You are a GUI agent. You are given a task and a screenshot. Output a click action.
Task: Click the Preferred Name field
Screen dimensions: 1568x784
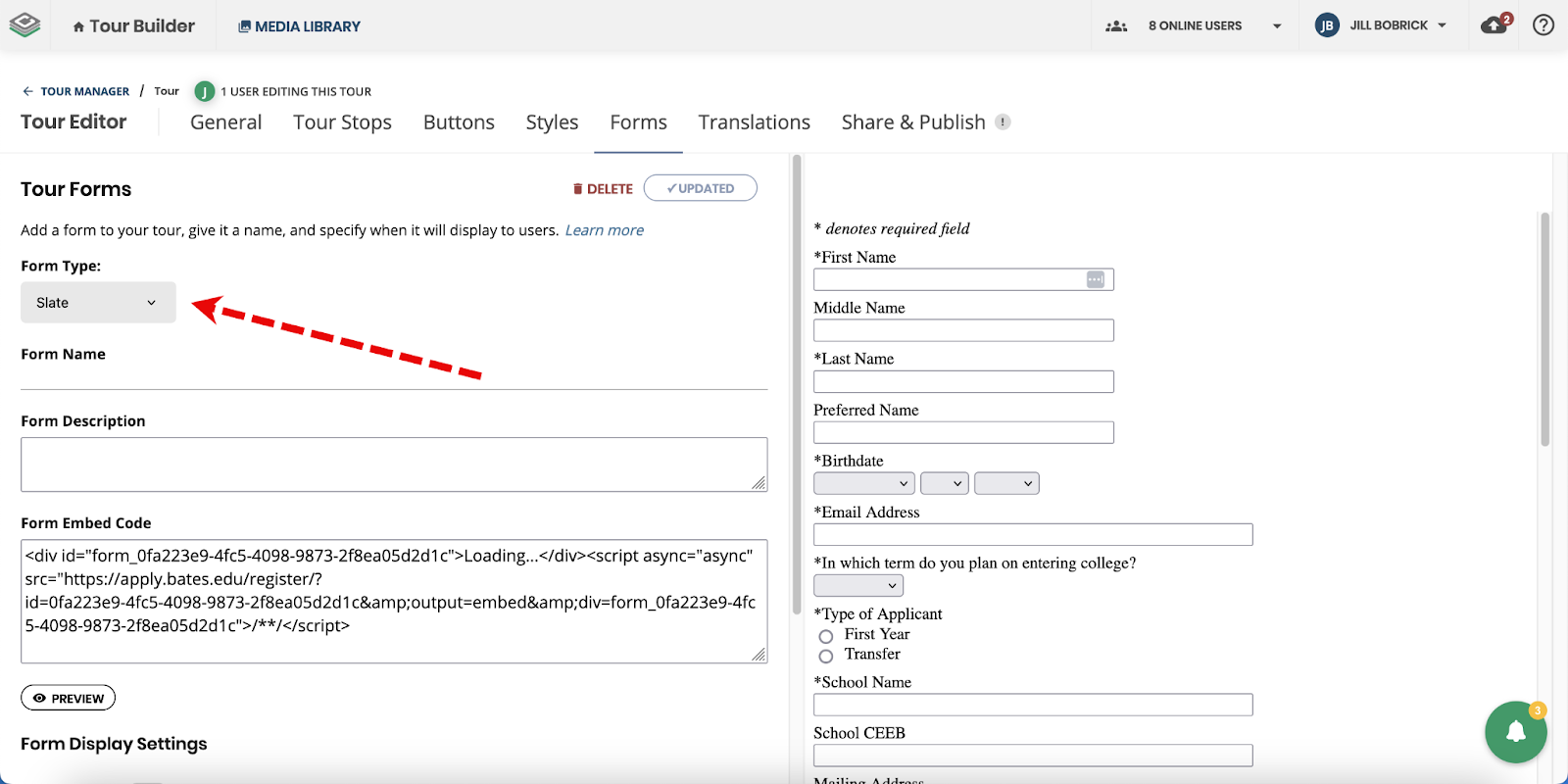pyautogui.click(x=963, y=432)
